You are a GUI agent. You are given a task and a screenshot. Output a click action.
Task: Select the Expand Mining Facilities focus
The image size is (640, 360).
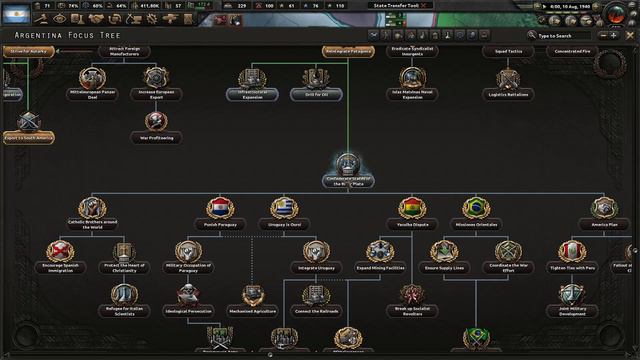[x=380, y=257]
